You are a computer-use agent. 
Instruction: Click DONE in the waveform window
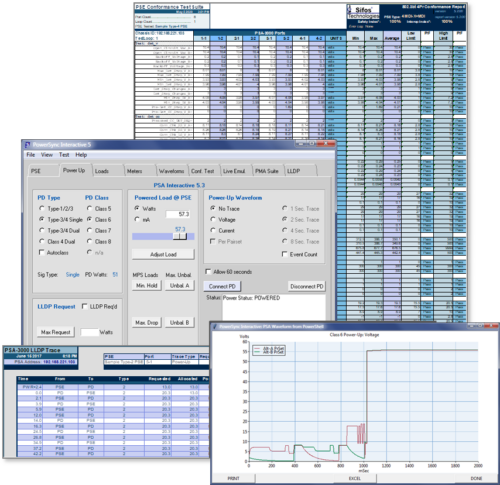tap(476, 478)
